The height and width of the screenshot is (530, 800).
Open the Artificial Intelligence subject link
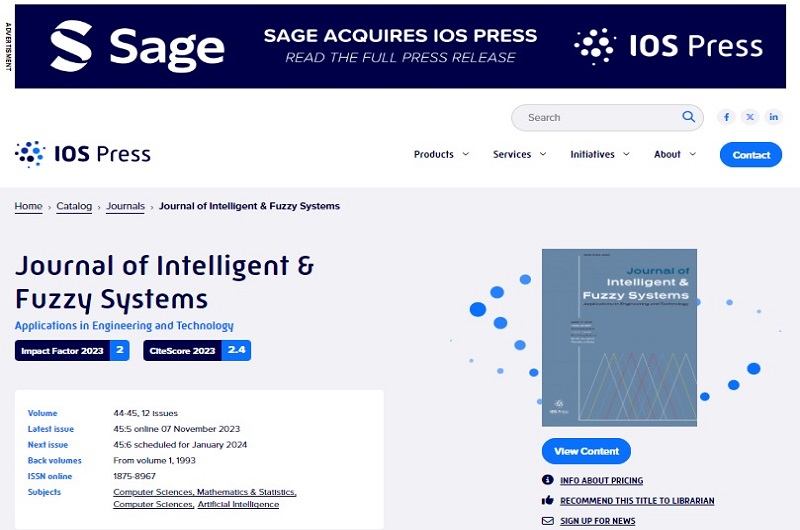click(x=238, y=504)
